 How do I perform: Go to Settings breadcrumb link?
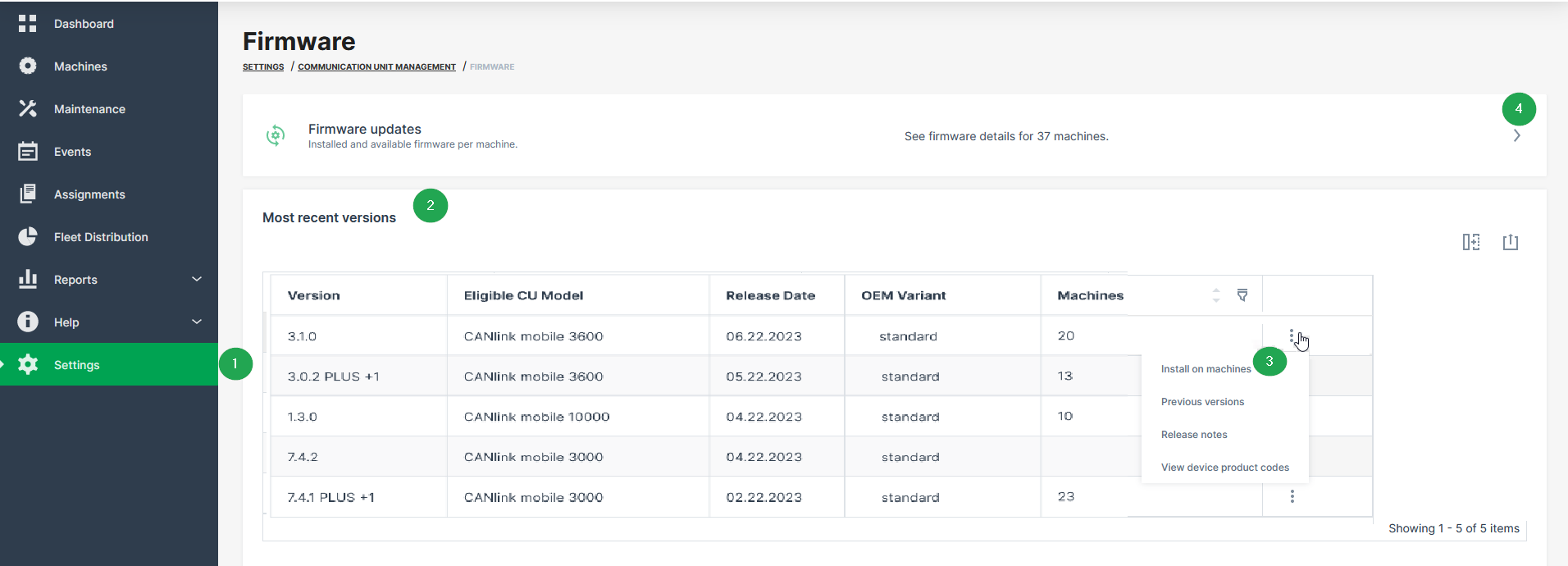(263, 67)
